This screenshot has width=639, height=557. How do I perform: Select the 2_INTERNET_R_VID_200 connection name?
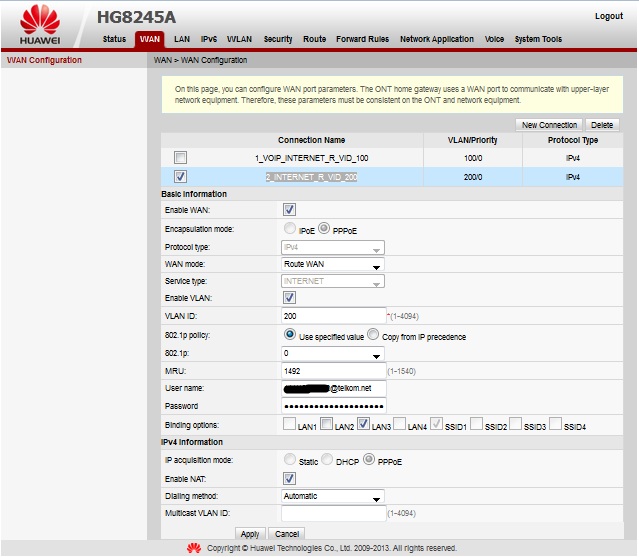(311, 177)
